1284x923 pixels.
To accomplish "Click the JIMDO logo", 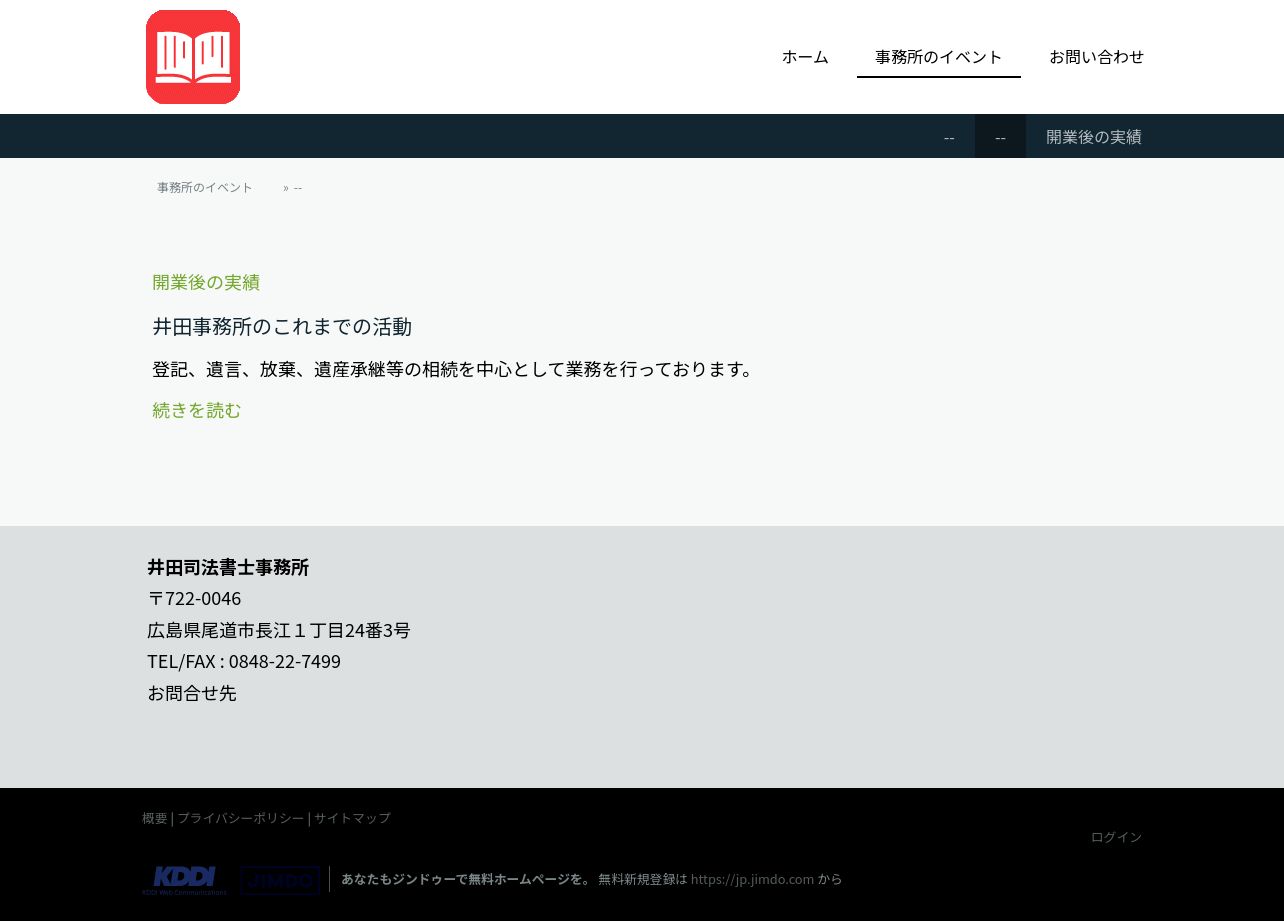I will click(280, 880).
